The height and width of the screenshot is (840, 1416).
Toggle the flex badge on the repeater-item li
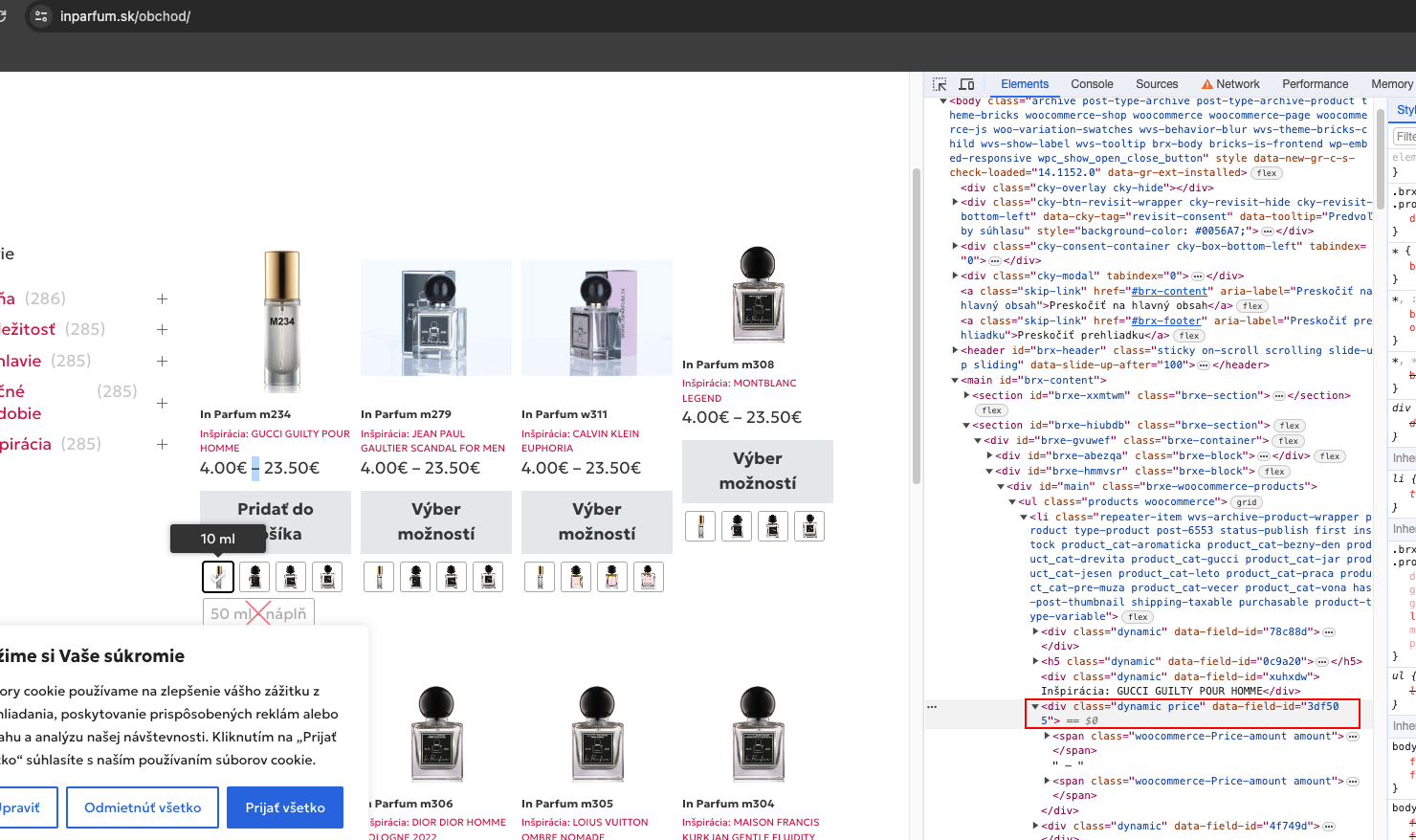tap(1138, 617)
